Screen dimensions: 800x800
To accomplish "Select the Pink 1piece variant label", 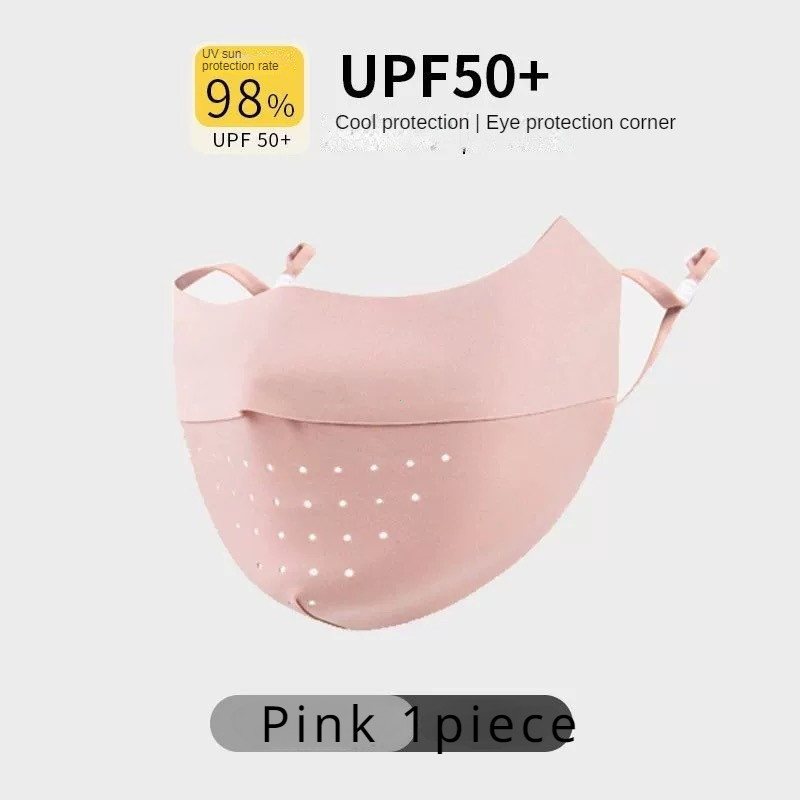I will coord(418,723).
